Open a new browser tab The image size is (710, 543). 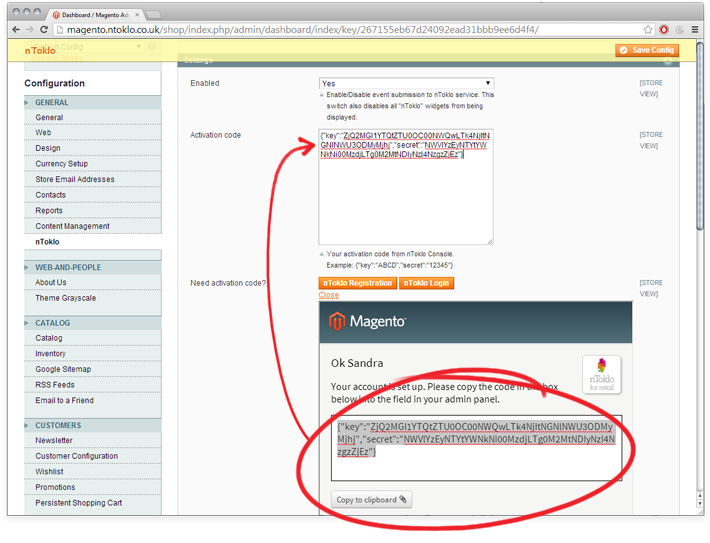[x=154, y=15]
